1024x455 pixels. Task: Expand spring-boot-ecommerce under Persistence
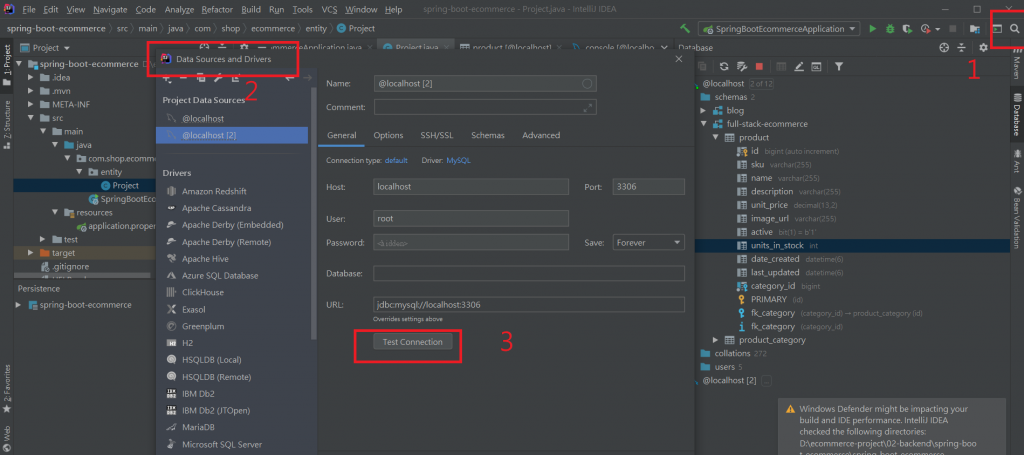[x=18, y=305]
